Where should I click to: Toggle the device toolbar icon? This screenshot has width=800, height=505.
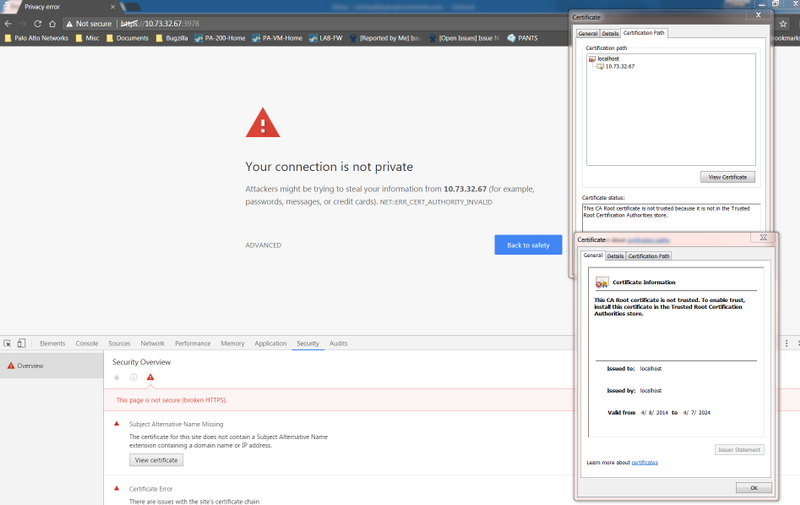(x=21, y=343)
